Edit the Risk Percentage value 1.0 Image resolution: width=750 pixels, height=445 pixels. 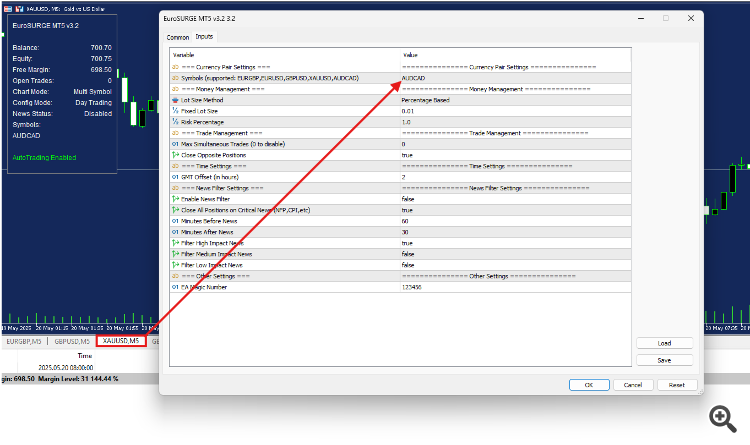(x=516, y=122)
